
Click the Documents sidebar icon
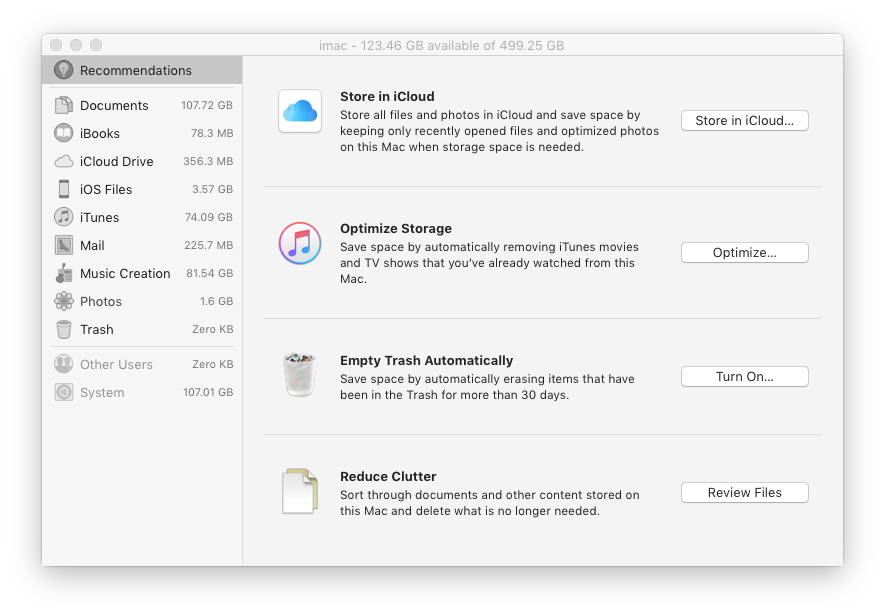point(64,105)
